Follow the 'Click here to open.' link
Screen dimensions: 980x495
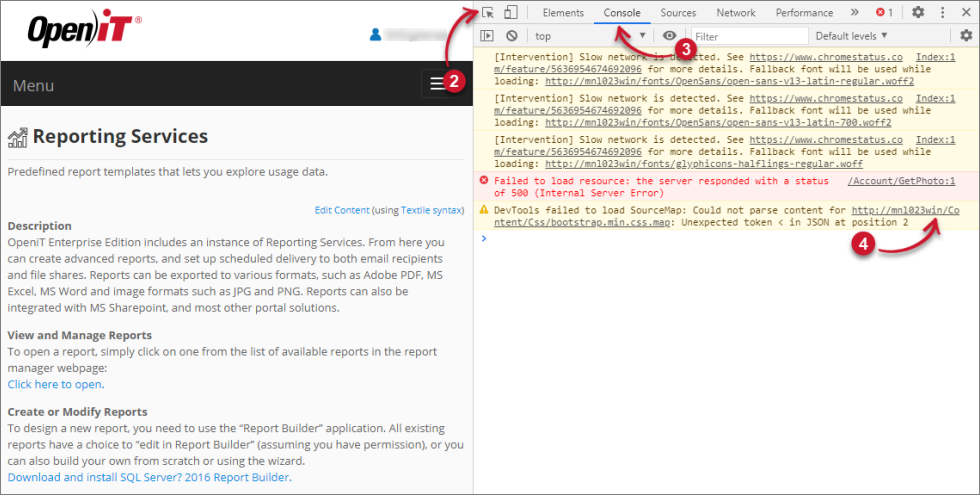pos(56,384)
